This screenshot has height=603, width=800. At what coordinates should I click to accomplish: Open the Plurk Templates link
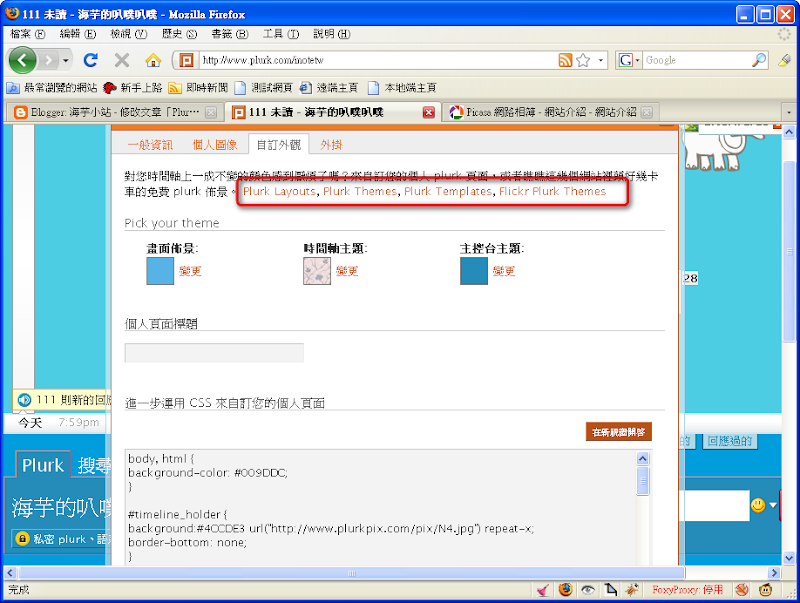coord(448,191)
